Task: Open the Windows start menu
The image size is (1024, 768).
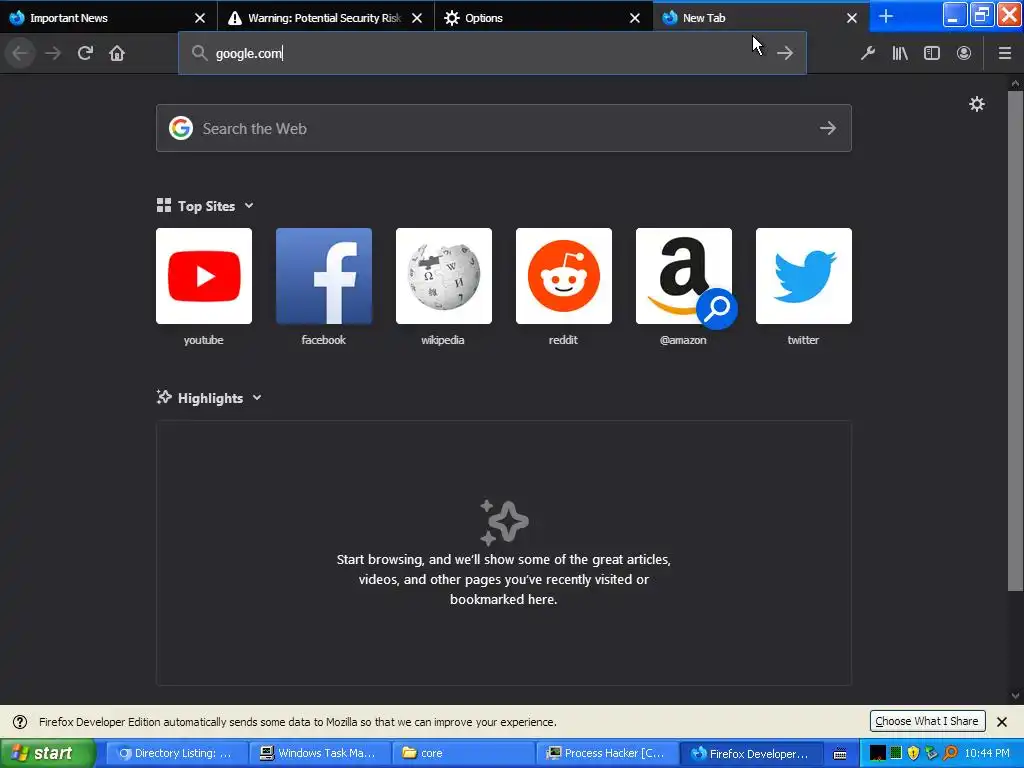Action: [48, 754]
